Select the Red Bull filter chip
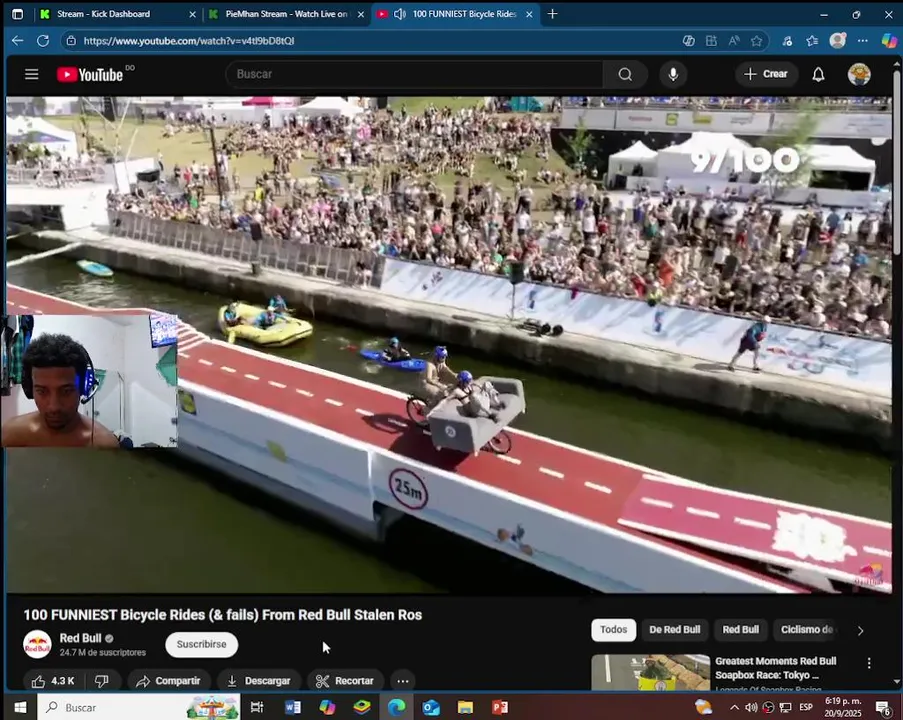 pos(741,630)
